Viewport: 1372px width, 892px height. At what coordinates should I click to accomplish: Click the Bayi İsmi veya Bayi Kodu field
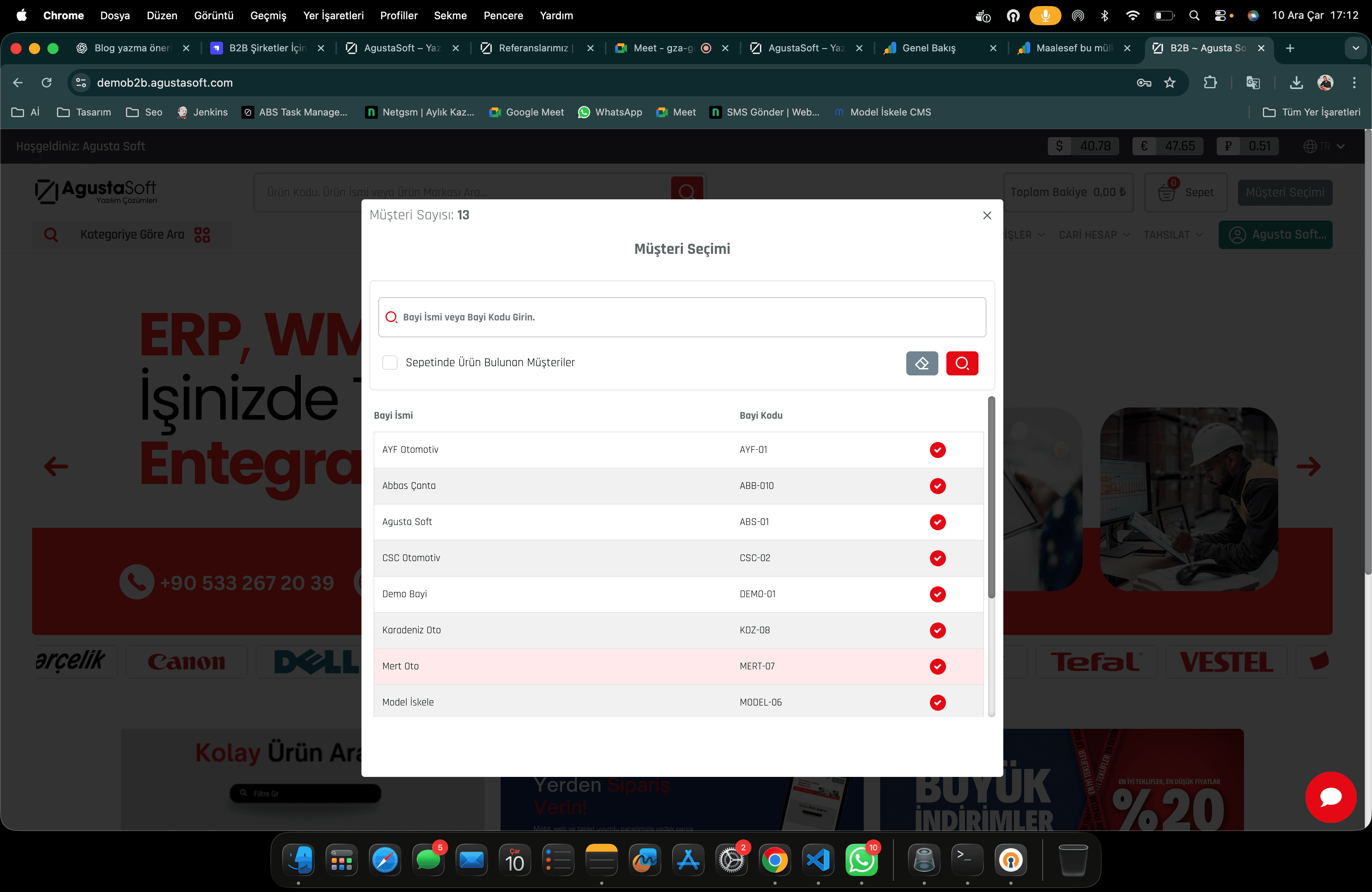682,318
